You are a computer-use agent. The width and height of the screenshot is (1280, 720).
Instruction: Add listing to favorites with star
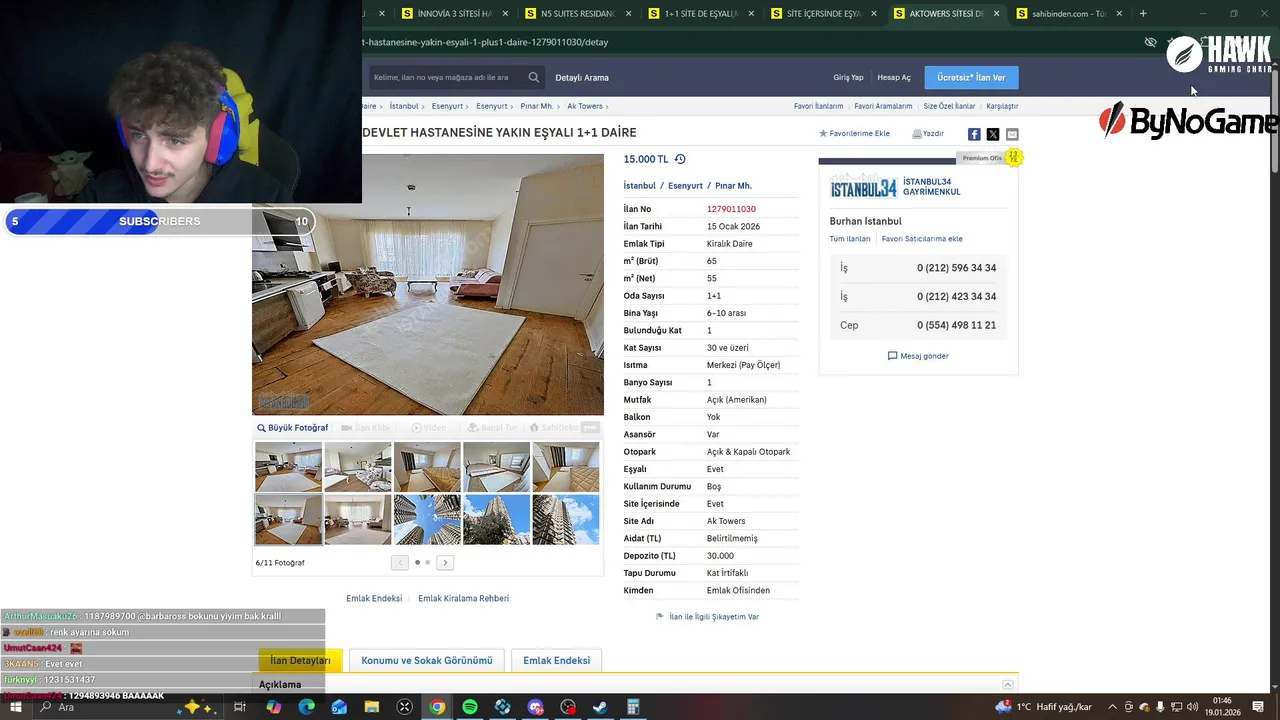pyautogui.click(x=855, y=133)
